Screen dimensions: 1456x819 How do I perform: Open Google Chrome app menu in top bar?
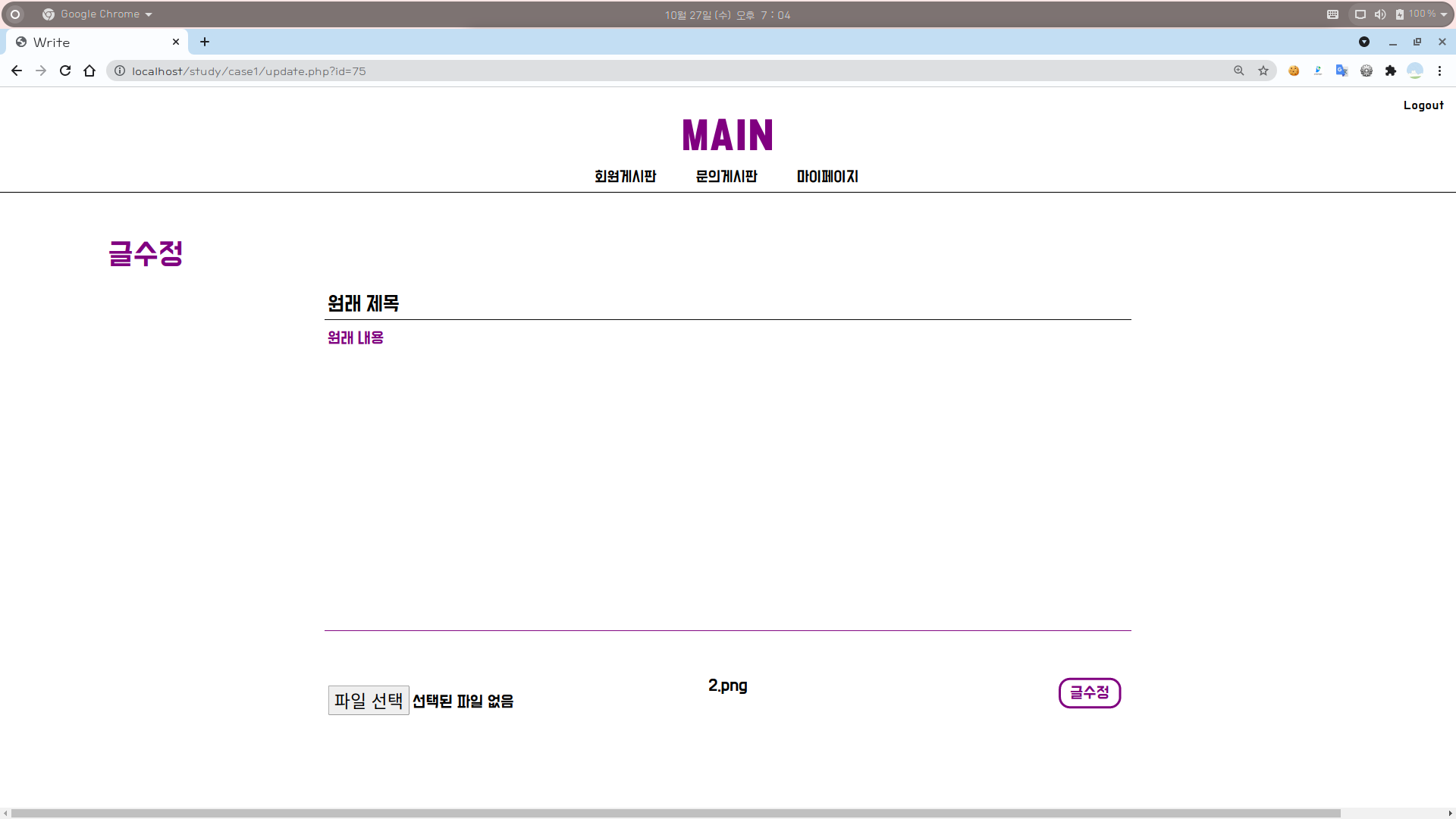click(x=99, y=14)
